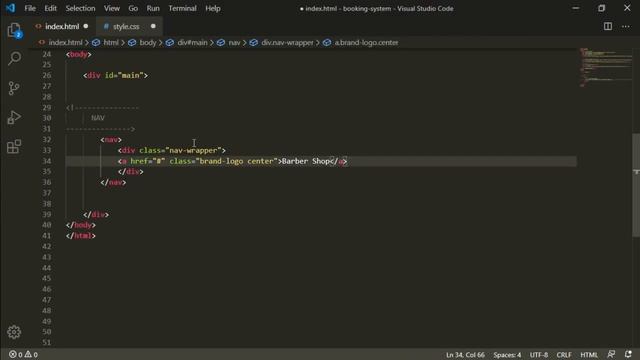Click the feedback icon in status bar
640x360 pixels.
(x=611, y=354)
